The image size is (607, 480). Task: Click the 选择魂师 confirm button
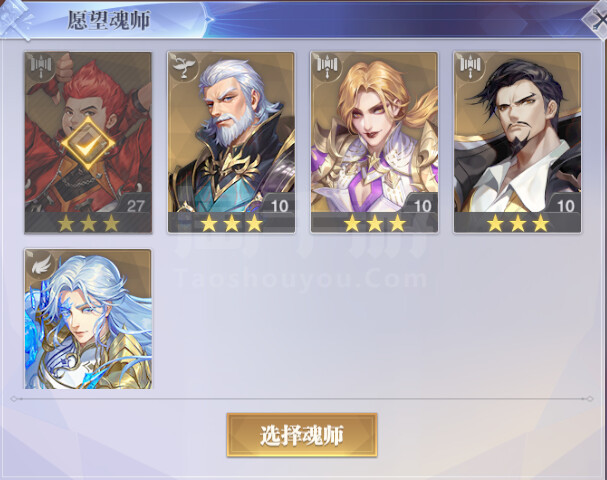(x=302, y=435)
